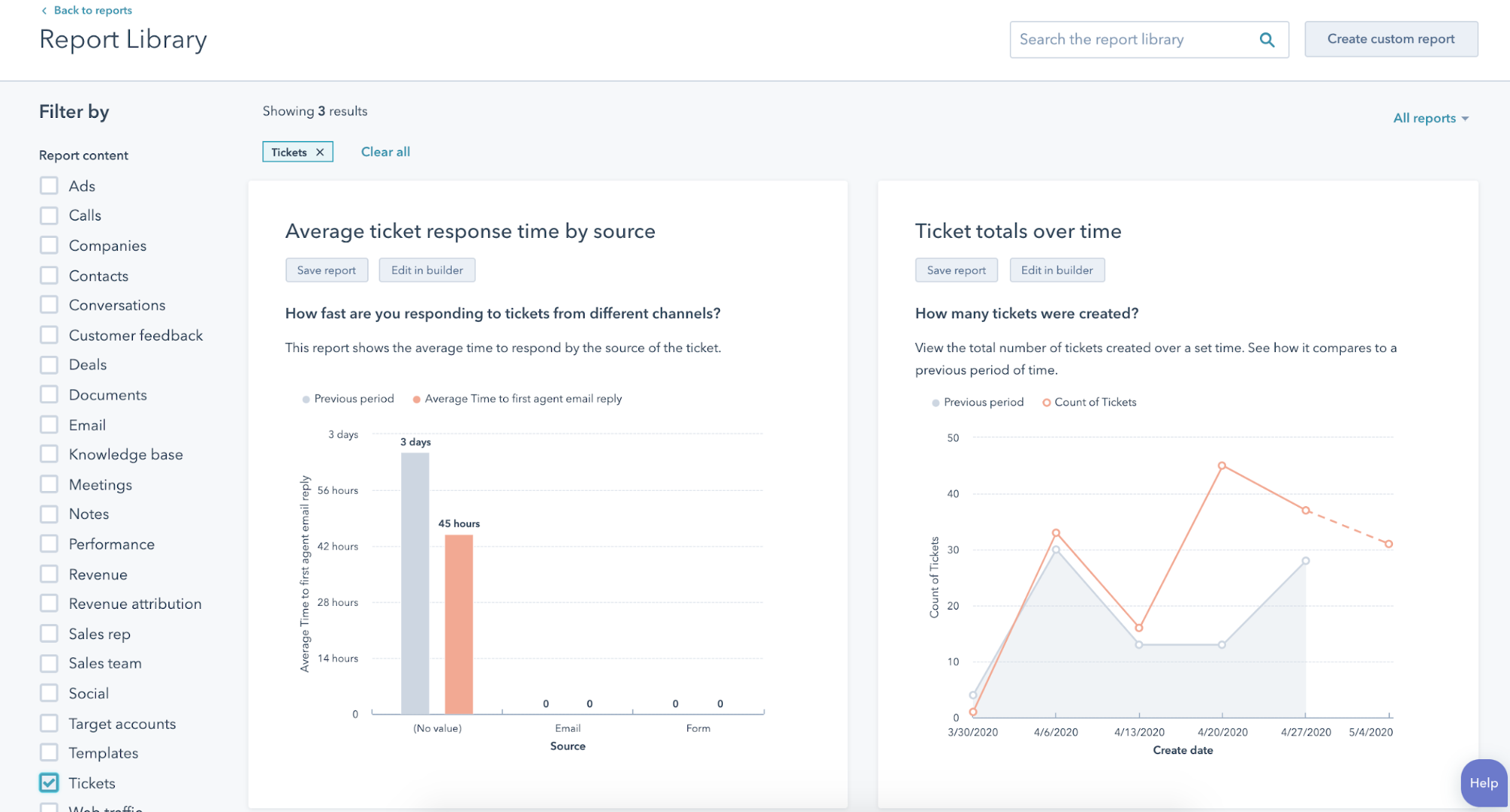Focus the Search the report library field
The height and width of the screenshot is (812, 1510).
point(1133,40)
